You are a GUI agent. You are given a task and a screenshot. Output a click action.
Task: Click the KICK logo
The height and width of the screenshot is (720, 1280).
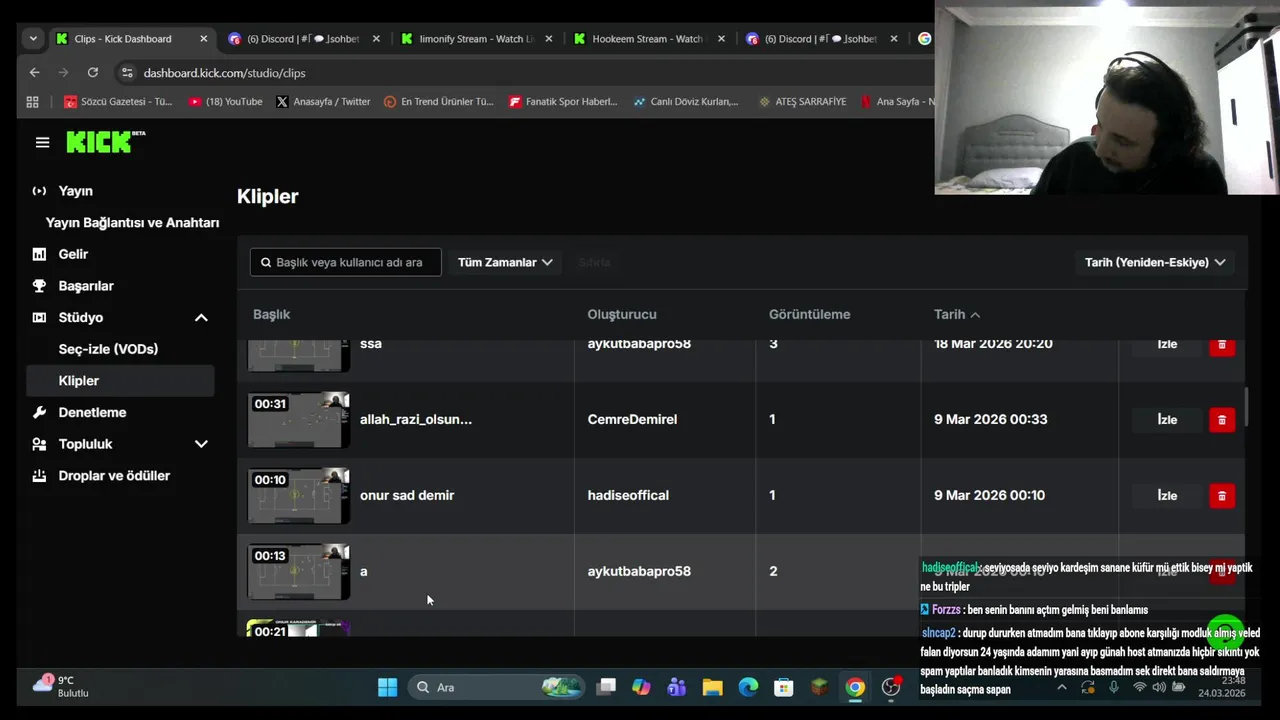pos(105,142)
